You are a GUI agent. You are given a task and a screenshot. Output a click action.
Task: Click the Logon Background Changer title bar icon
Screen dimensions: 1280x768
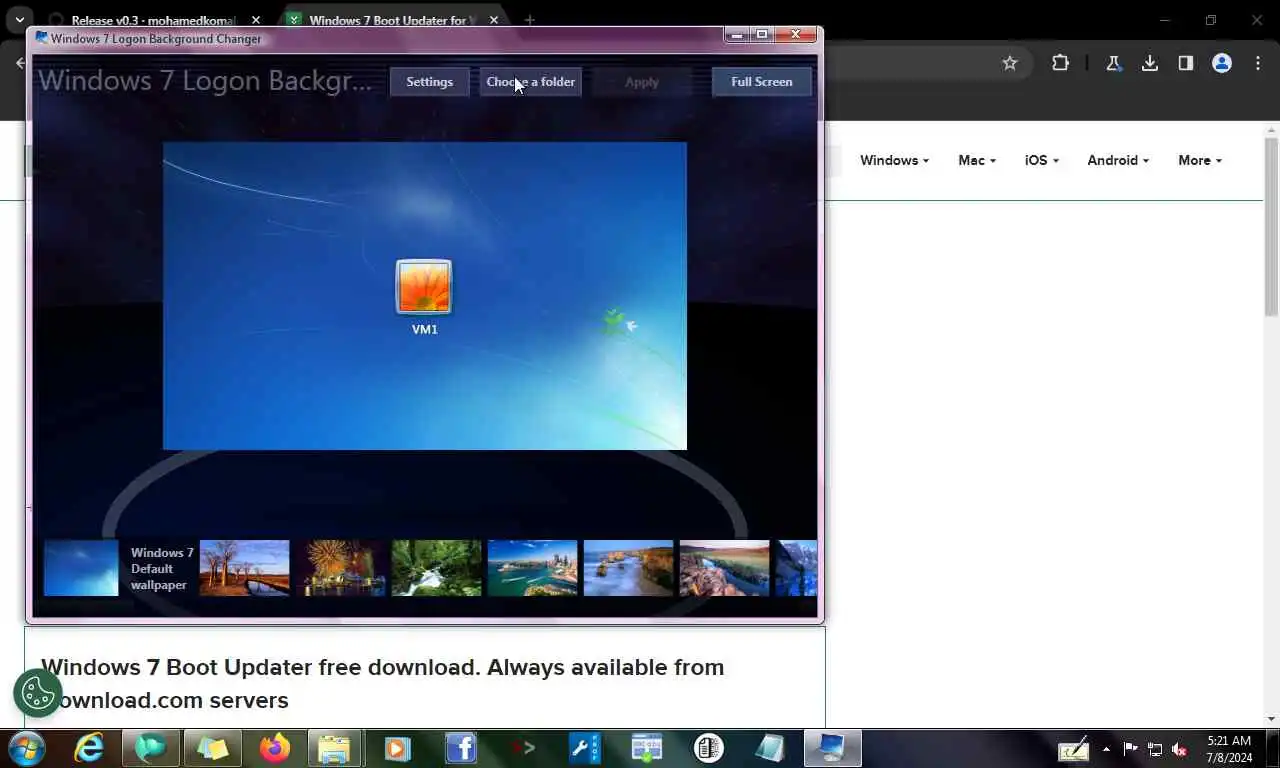41,38
